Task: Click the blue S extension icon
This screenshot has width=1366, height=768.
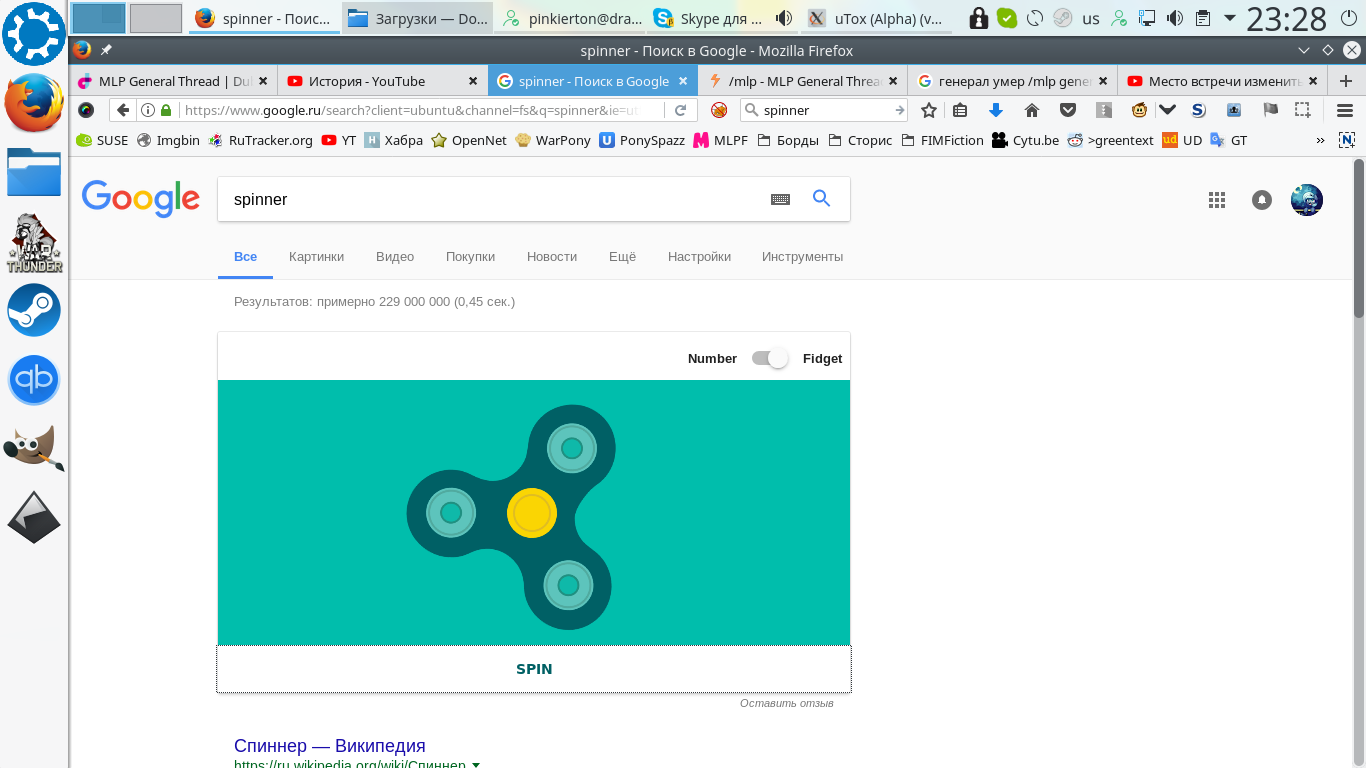Action: tap(1198, 110)
